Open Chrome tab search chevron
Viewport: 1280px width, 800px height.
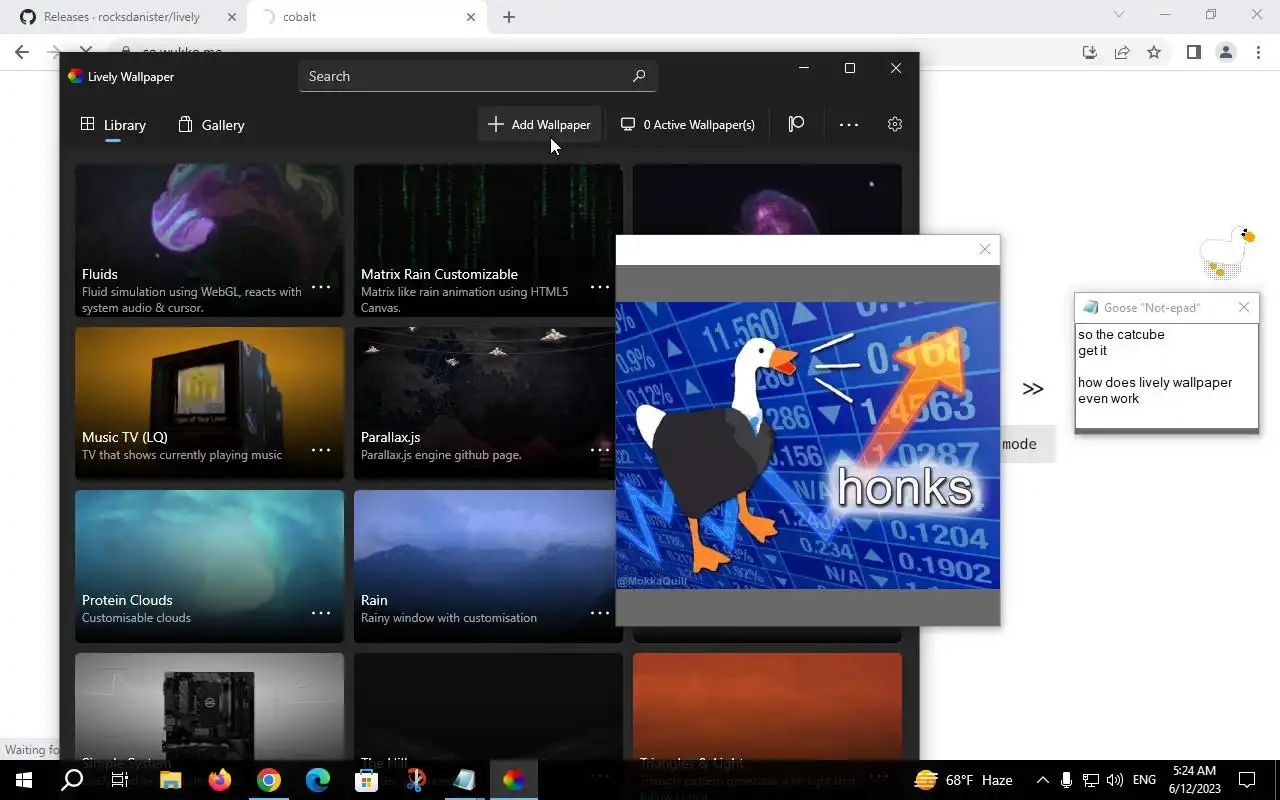click(1119, 15)
